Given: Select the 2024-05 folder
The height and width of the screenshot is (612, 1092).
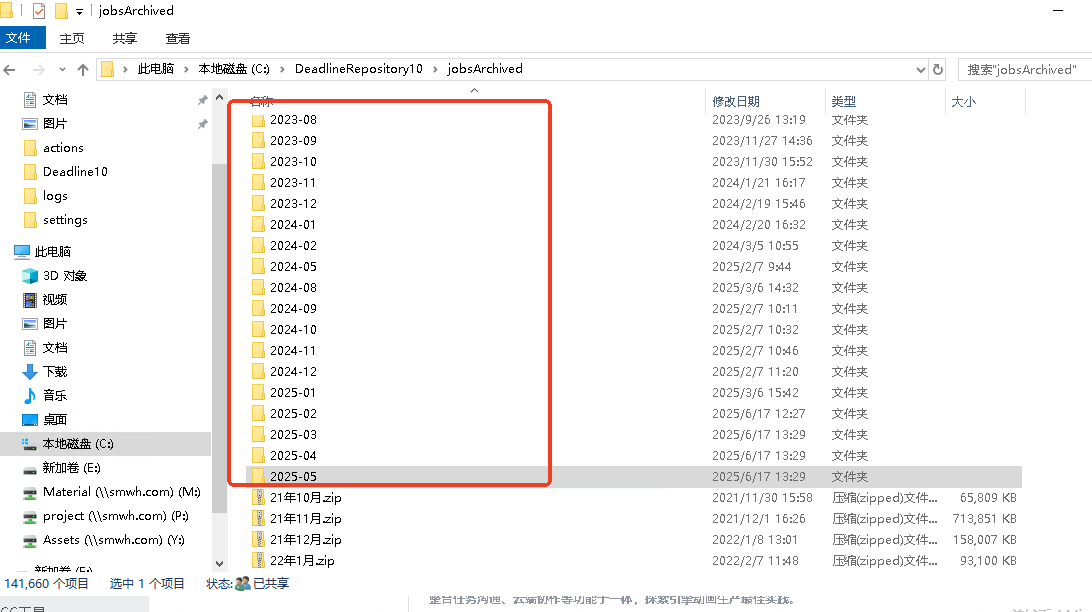Looking at the screenshot, I should (x=293, y=267).
